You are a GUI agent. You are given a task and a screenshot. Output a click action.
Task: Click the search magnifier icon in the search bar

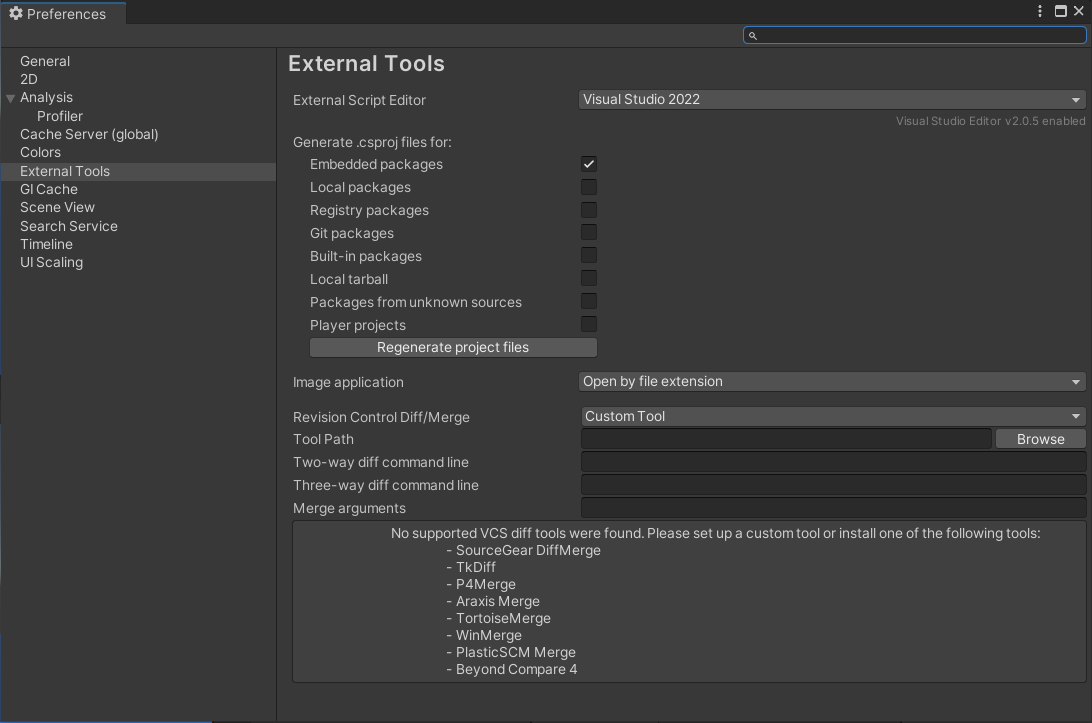tap(753, 34)
